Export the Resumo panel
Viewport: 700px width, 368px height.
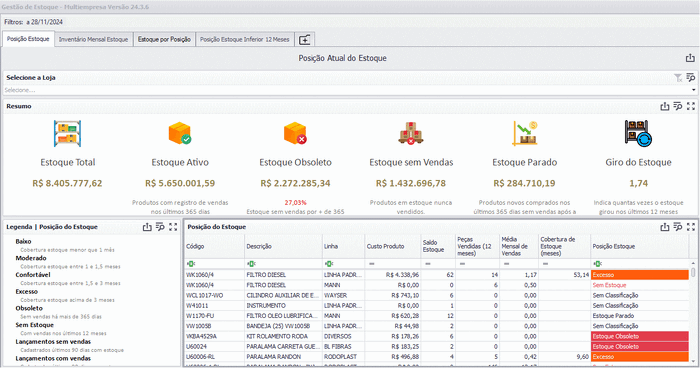point(665,106)
